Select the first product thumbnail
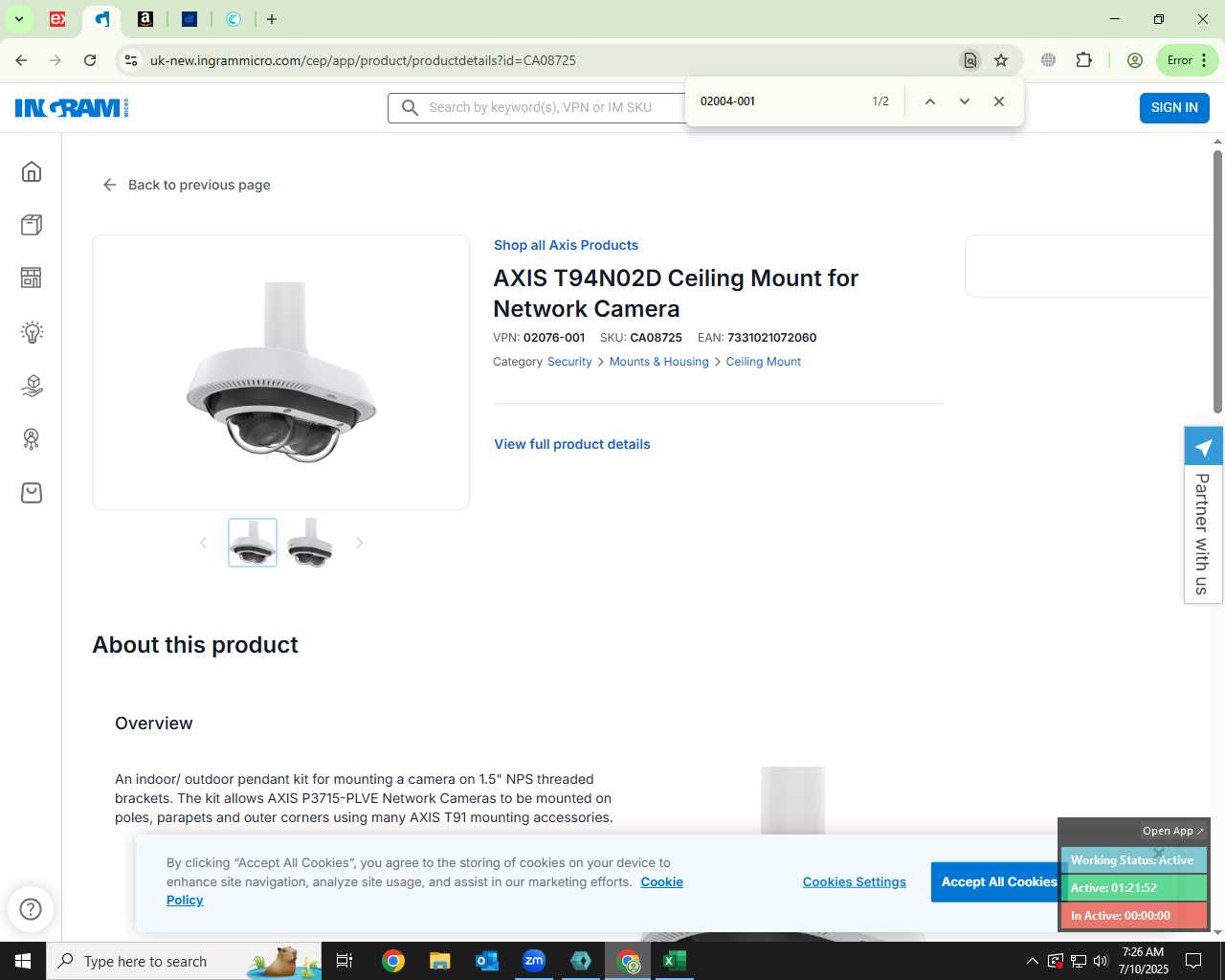1225x980 pixels. [x=253, y=543]
